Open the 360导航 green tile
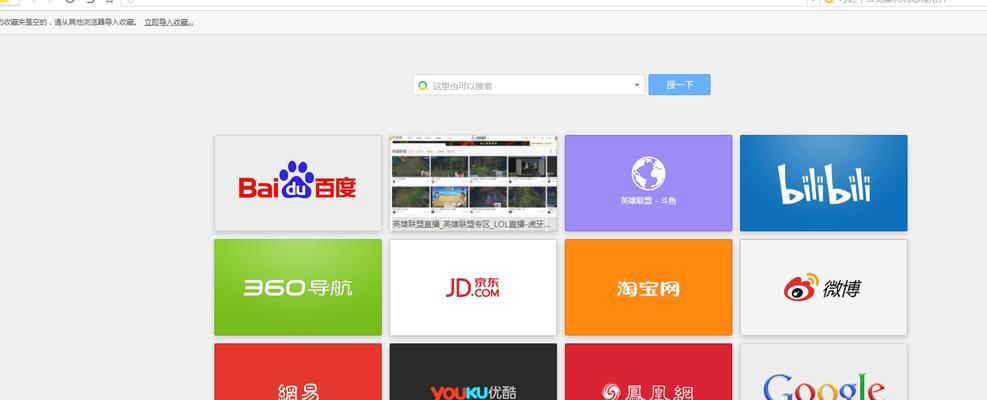 [x=298, y=287]
